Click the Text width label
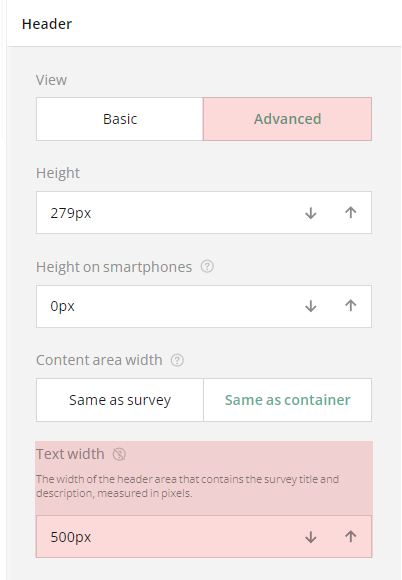Image resolution: width=402 pixels, height=580 pixels. tap(70, 454)
